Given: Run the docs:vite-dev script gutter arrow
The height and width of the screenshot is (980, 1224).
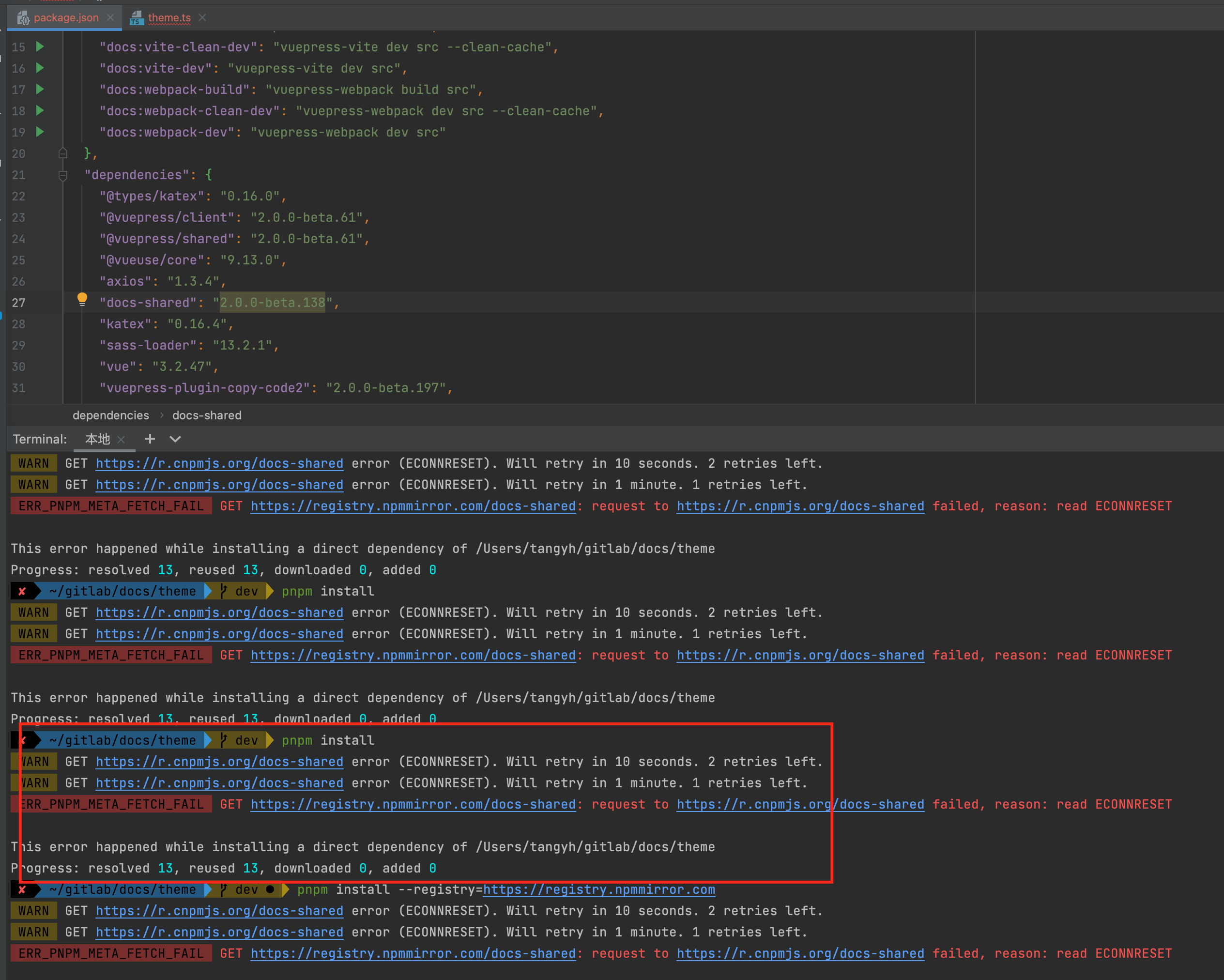Looking at the screenshot, I should 40,68.
